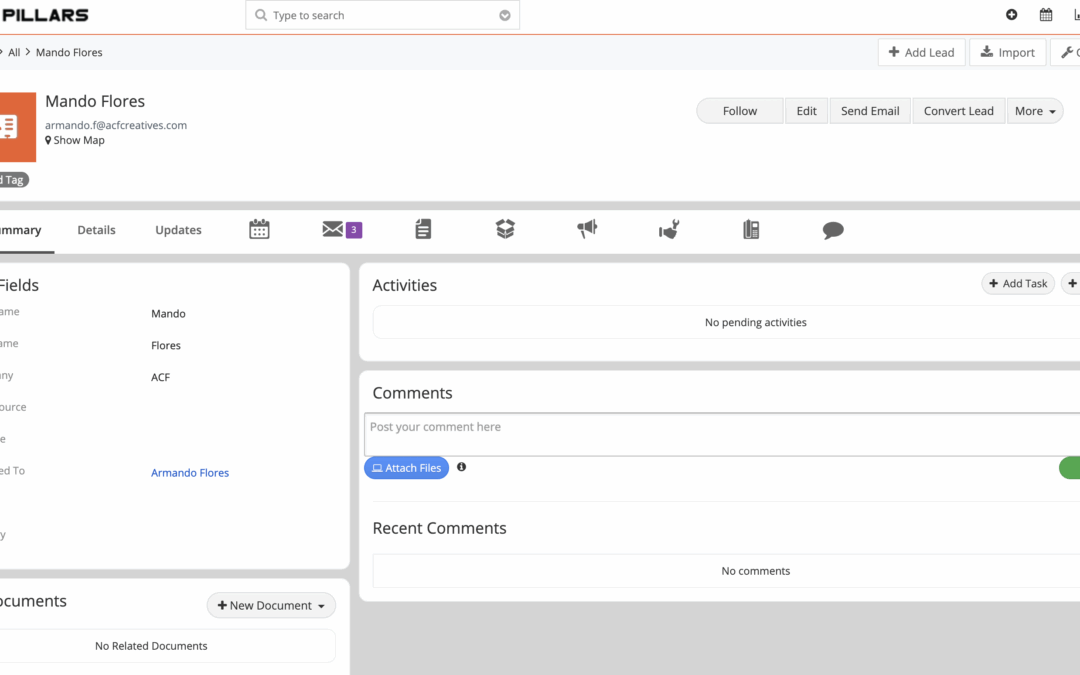Click the quick create plus icon

(1011, 15)
